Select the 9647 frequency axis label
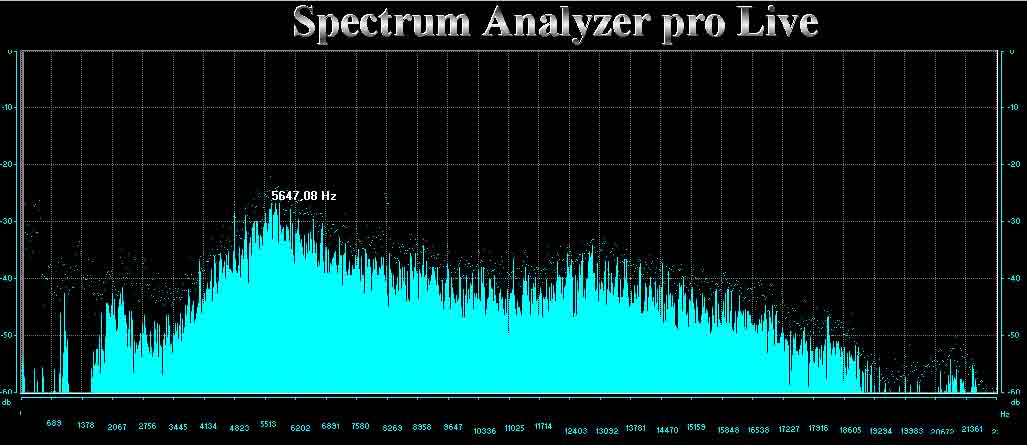Screen dimensions: 1027x445 point(453,427)
